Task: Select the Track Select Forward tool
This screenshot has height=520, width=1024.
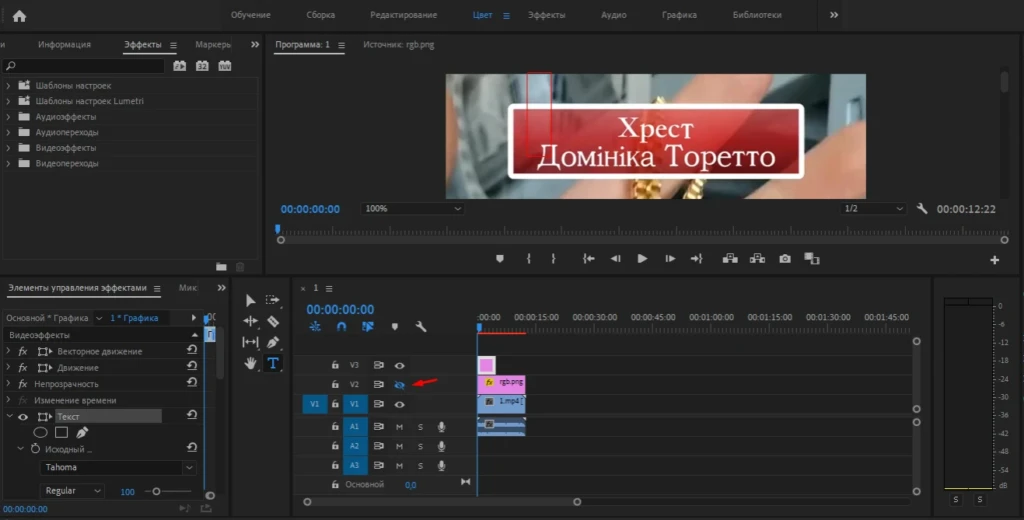Action: (x=272, y=300)
